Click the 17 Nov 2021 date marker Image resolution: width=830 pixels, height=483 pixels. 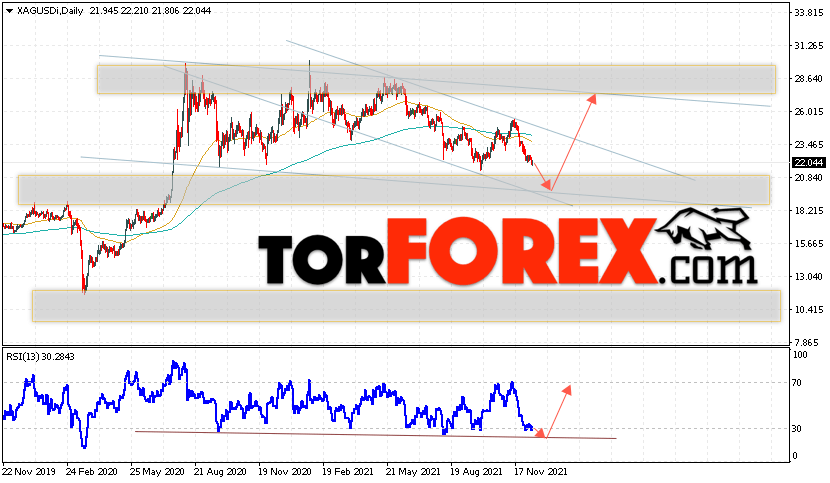coord(540,471)
